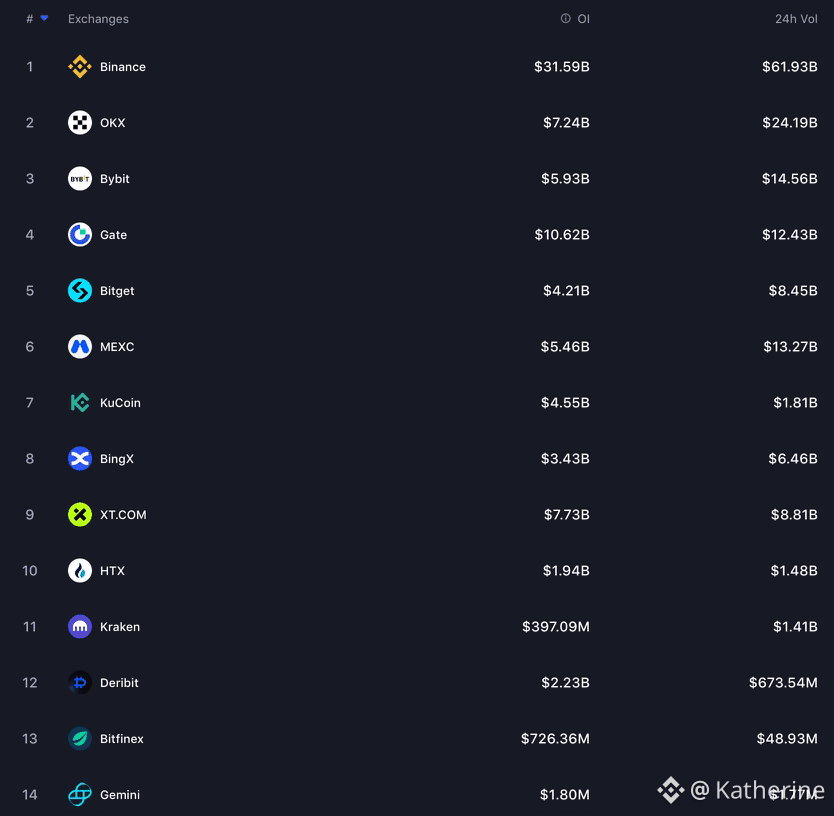Image resolution: width=834 pixels, height=816 pixels.
Task: Open the Bitfinex exchange name link
Action: click(122, 739)
